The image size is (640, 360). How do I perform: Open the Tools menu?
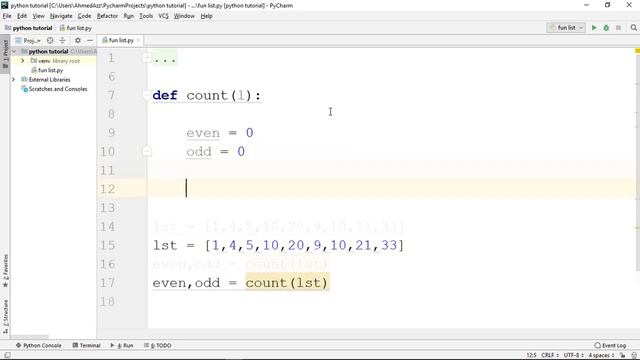(146, 16)
